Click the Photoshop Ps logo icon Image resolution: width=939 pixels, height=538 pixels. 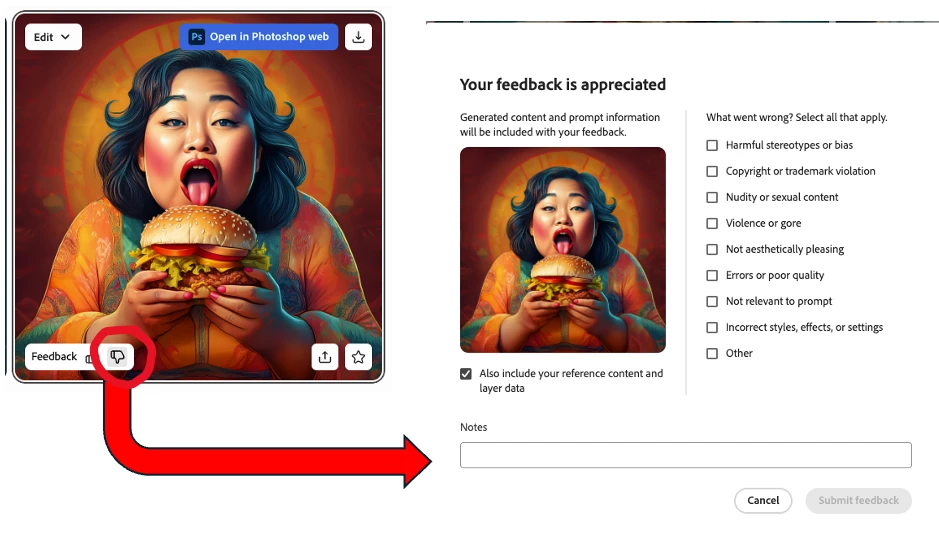[196, 37]
